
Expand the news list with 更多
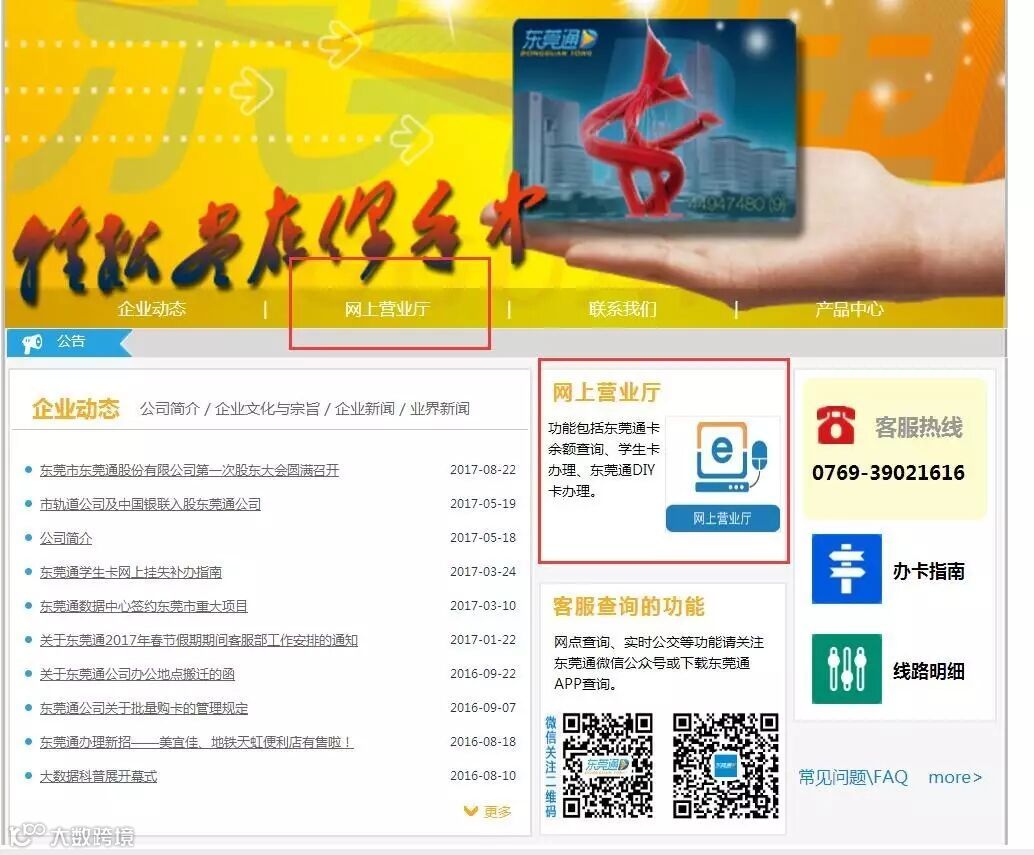coord(488,811)
